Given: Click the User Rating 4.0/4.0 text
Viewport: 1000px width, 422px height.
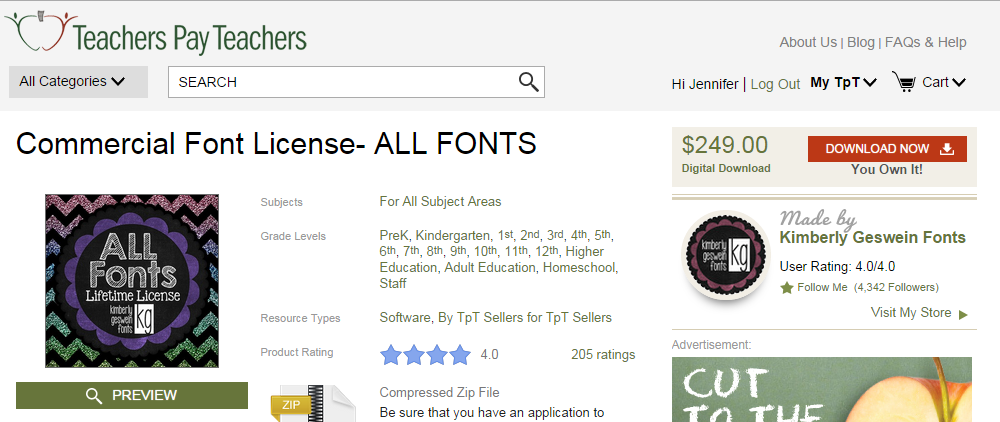Looking at the screenshot, I should coord(837,266).
